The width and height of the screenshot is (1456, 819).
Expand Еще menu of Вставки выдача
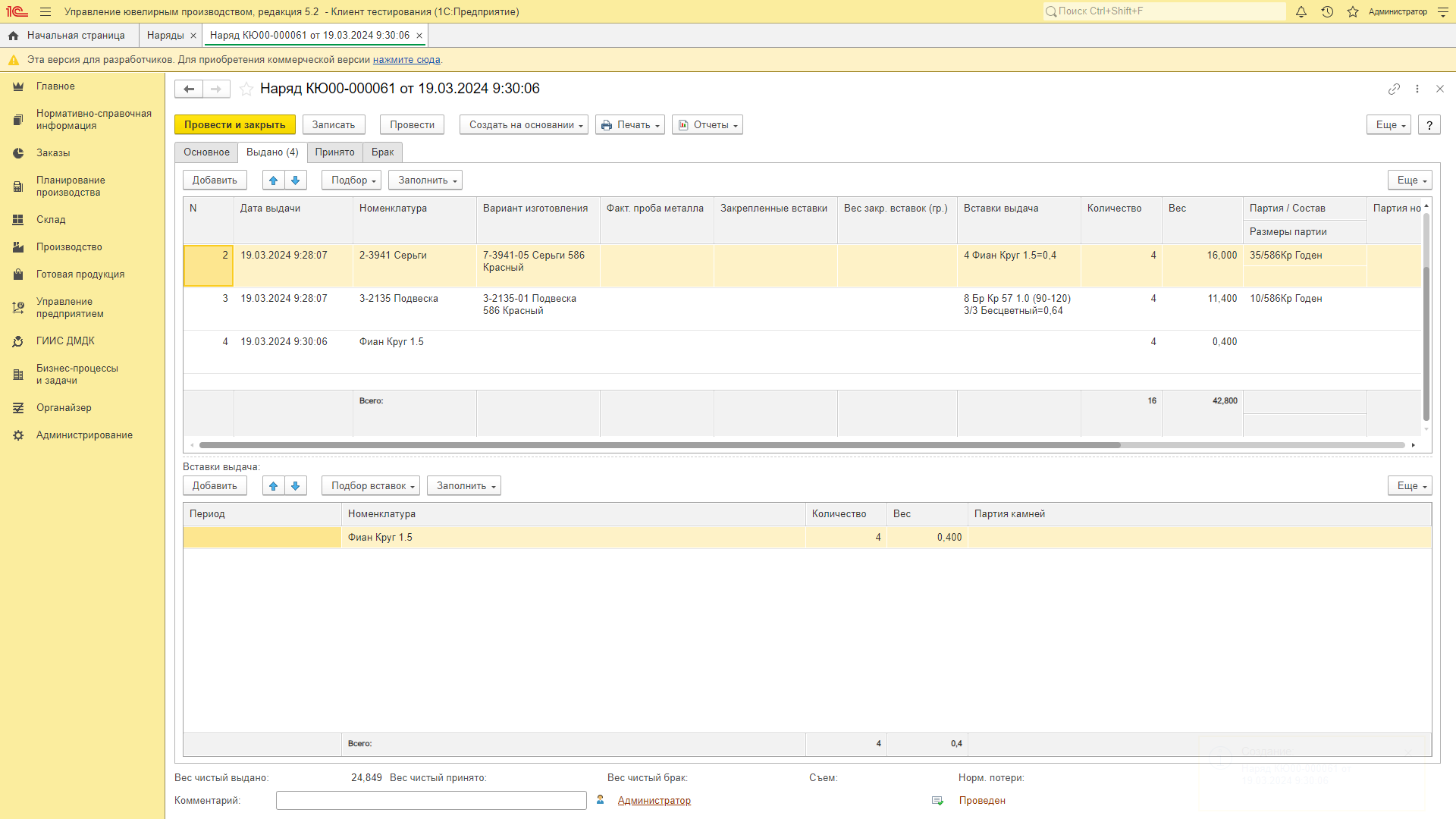(x=1410, y=486)
